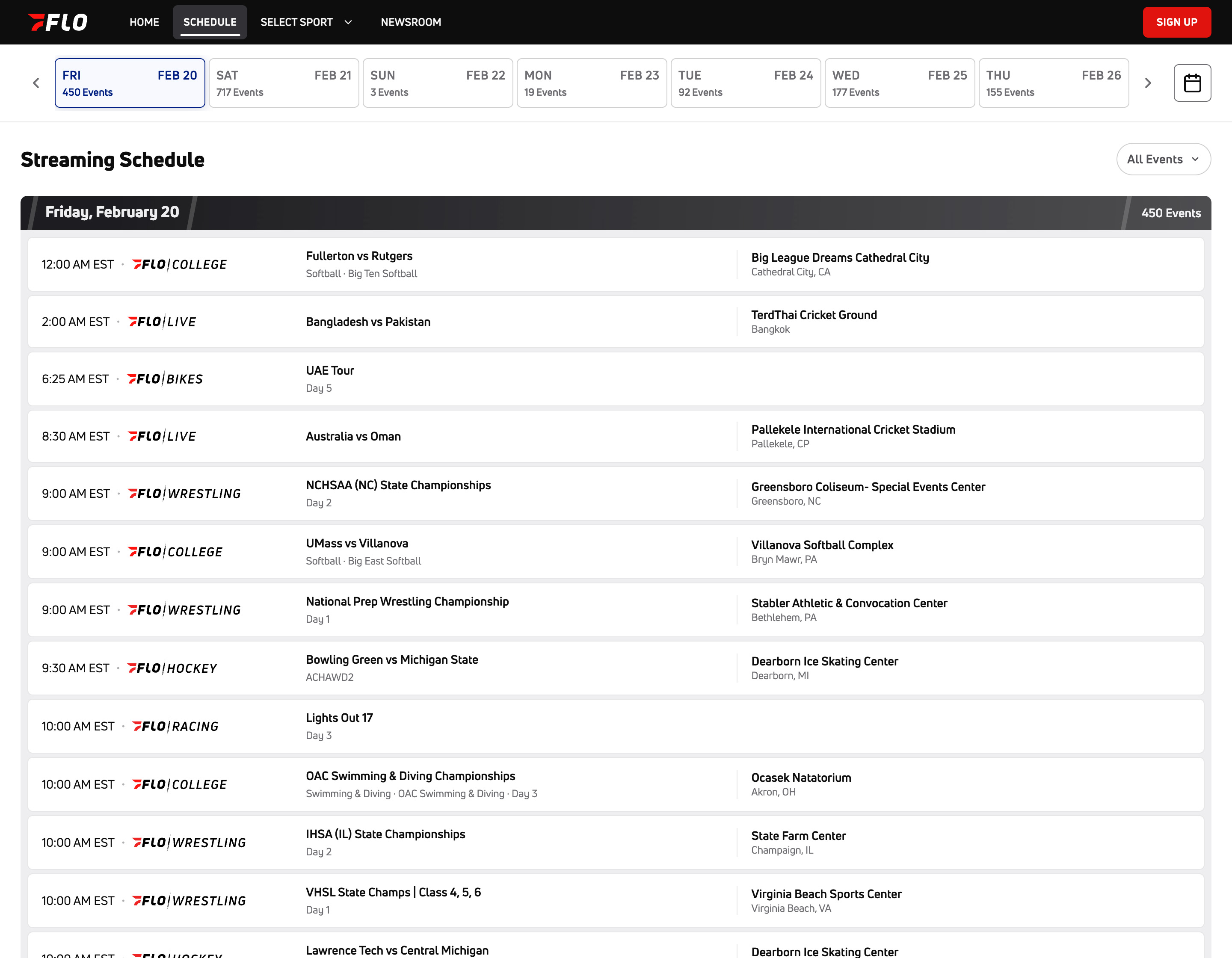Open Fullerton vs Rutgers event

tap(616, 264)
